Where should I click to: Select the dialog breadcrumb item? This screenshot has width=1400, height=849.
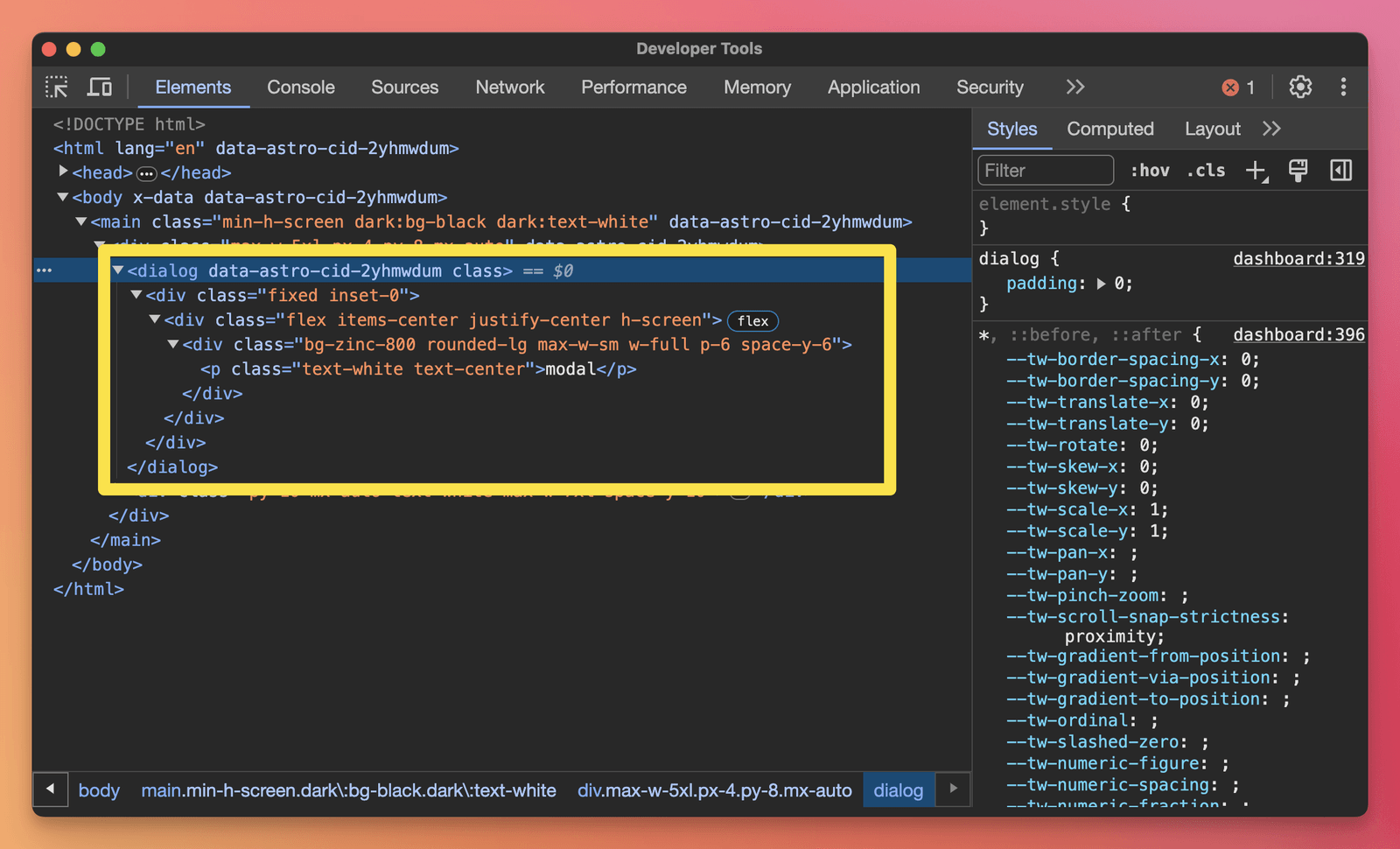point(898,789)
